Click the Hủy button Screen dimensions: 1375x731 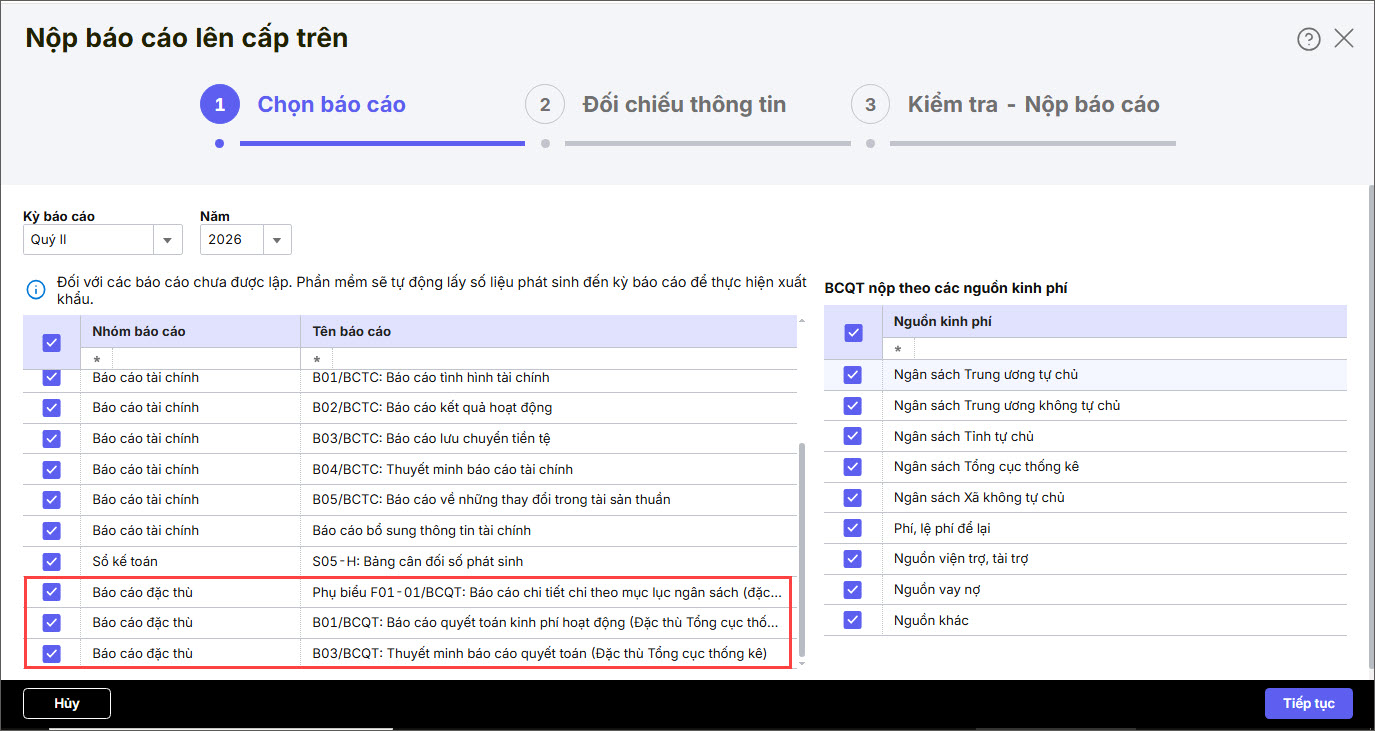pos(67,703)
